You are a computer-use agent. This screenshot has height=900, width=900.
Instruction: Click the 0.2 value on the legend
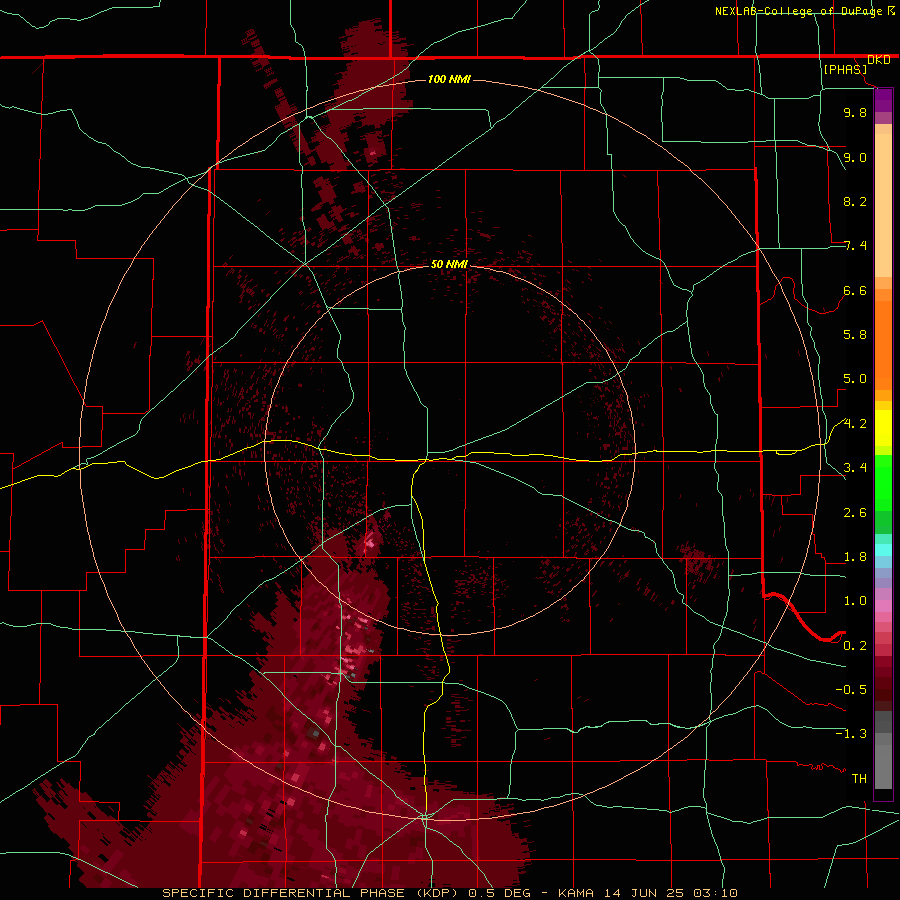point(855,646)
